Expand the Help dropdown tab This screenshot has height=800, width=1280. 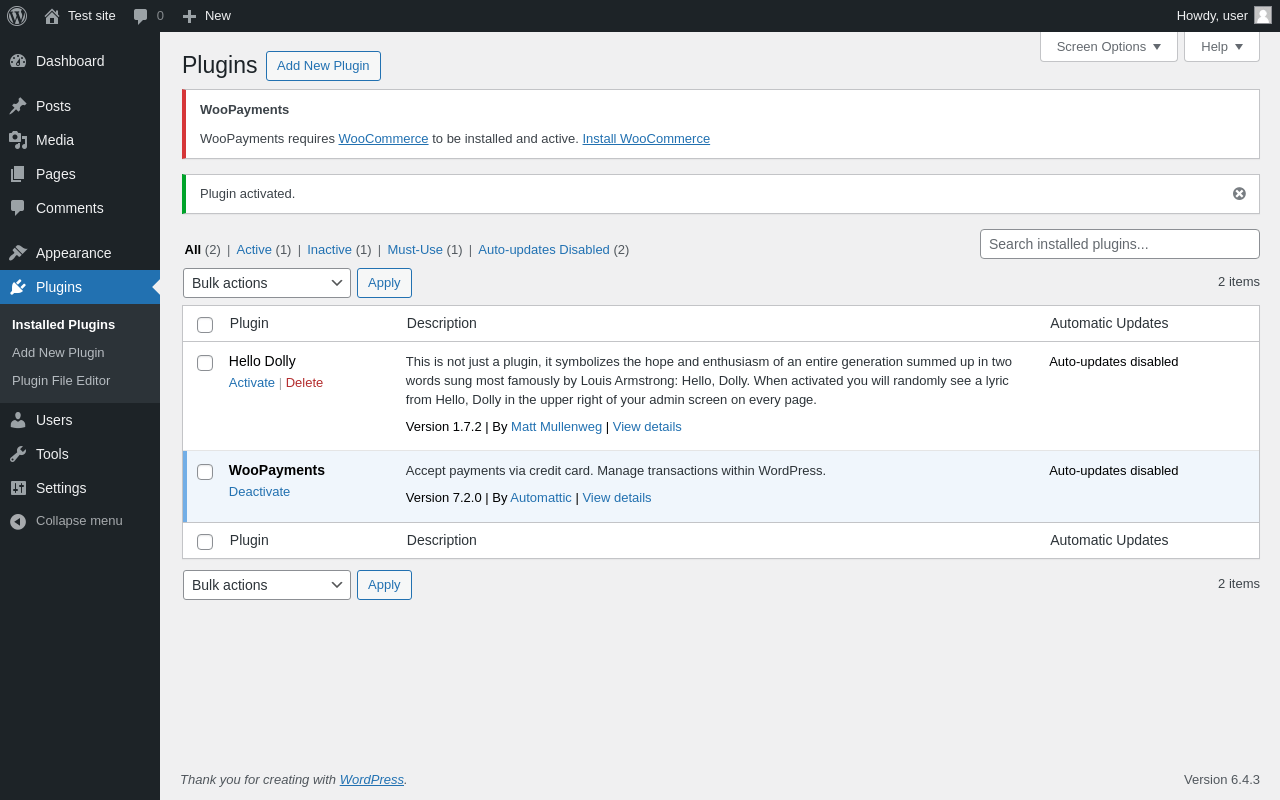click(1221, 46)
